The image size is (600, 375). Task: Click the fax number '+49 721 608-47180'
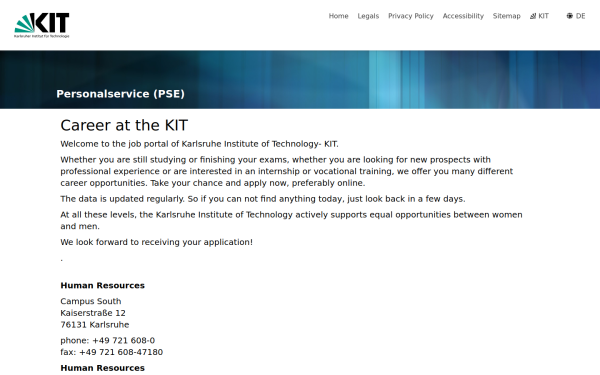tap(121, 352)
